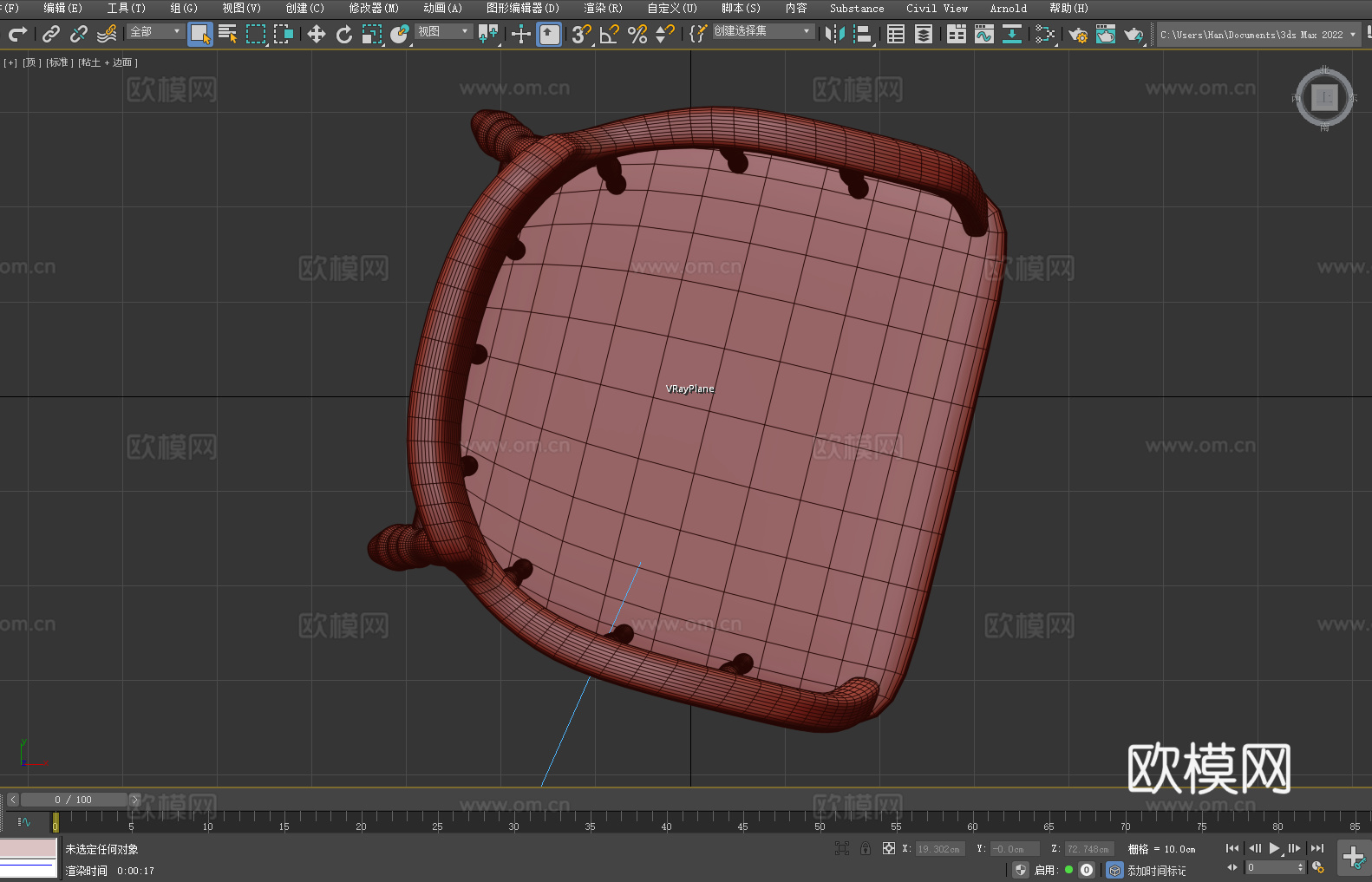Open the 编辑(E) menu
This screenshot has height=882, width=1372.
62,8
